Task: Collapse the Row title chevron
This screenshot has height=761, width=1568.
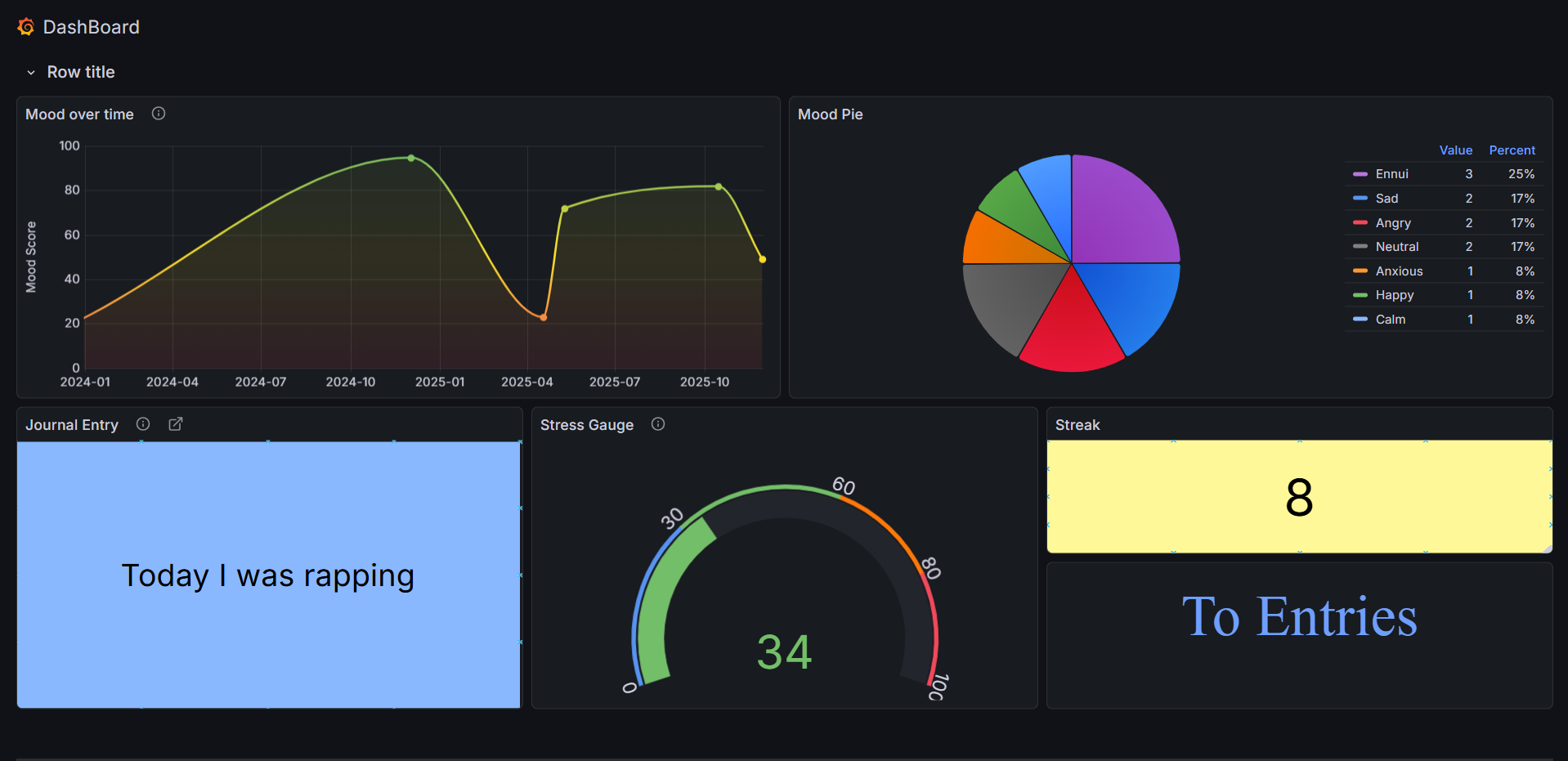Action: click(x=31, y=73)
